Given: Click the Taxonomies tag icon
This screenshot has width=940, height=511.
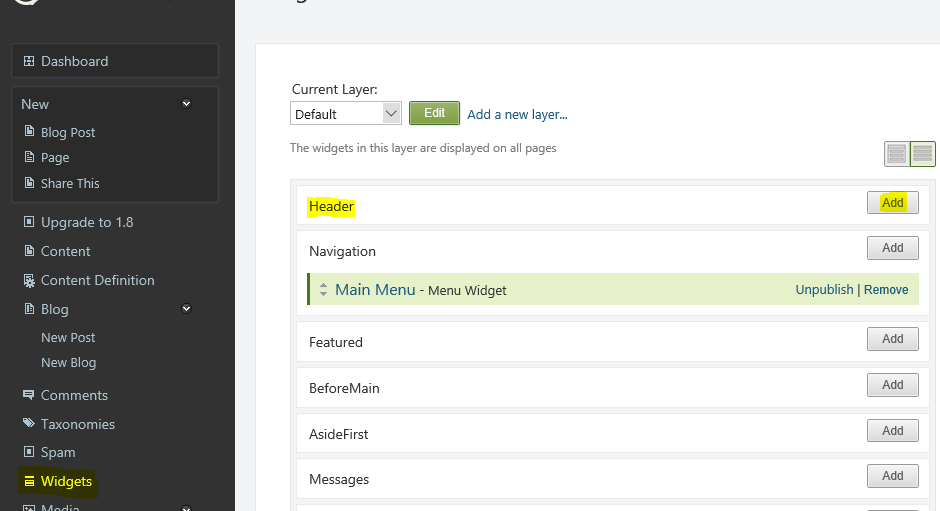Looking at the screenshot, I should (29, 424).
